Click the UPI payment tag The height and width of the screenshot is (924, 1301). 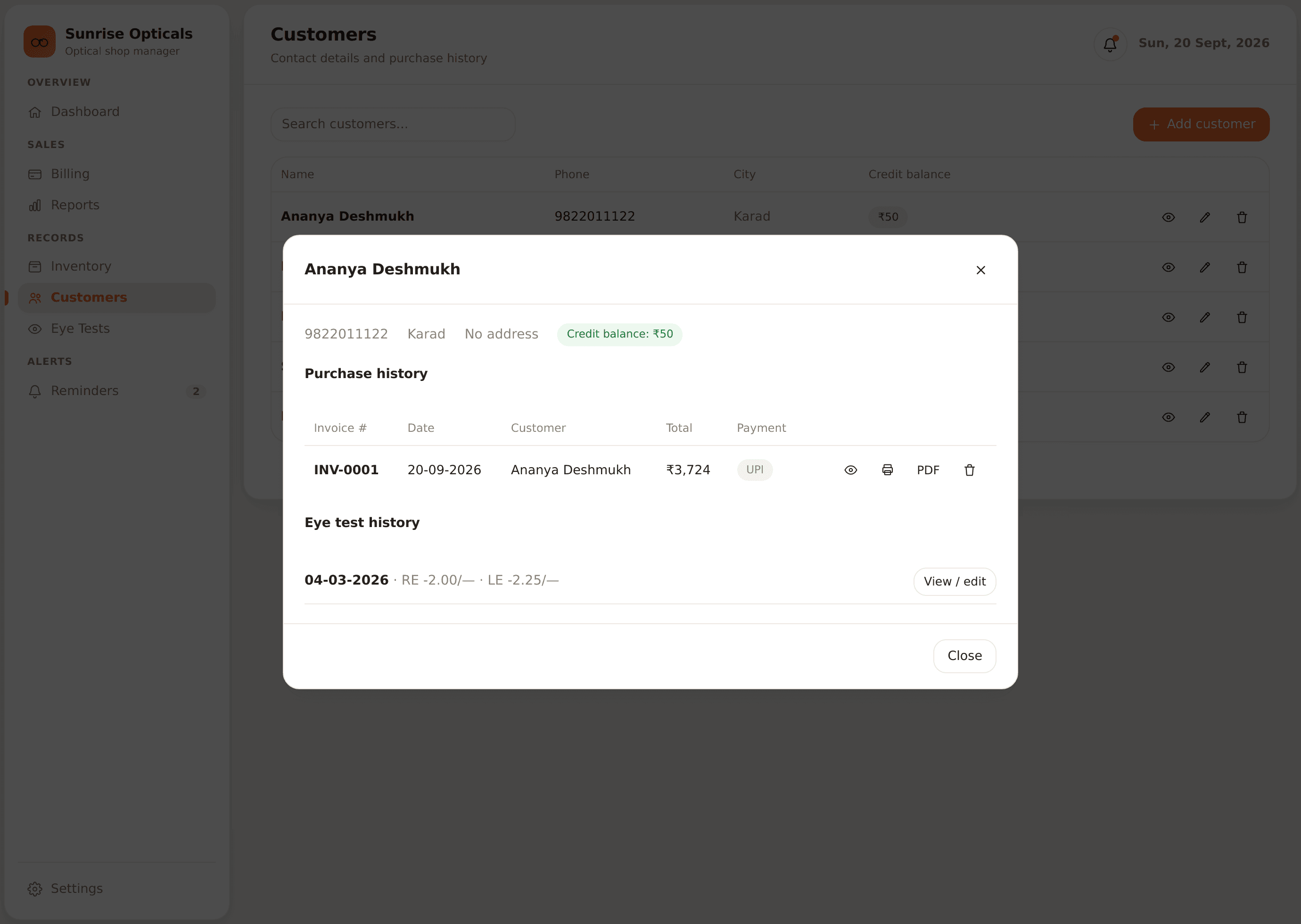754,470
